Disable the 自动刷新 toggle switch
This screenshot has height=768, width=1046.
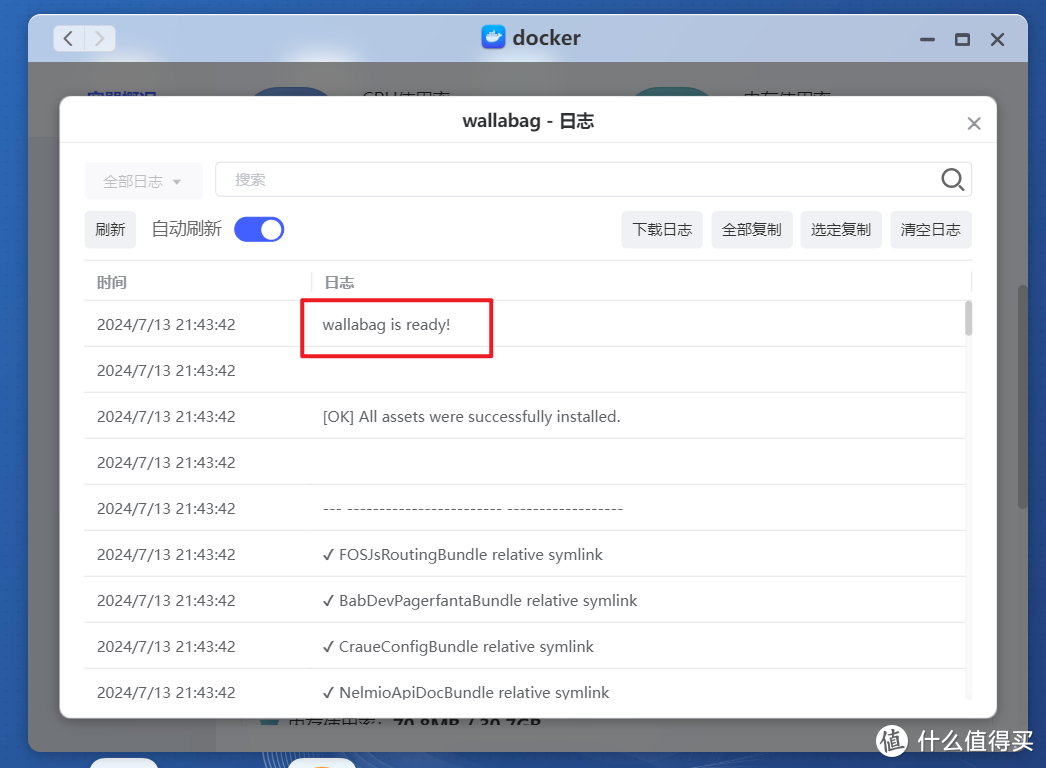258,229
